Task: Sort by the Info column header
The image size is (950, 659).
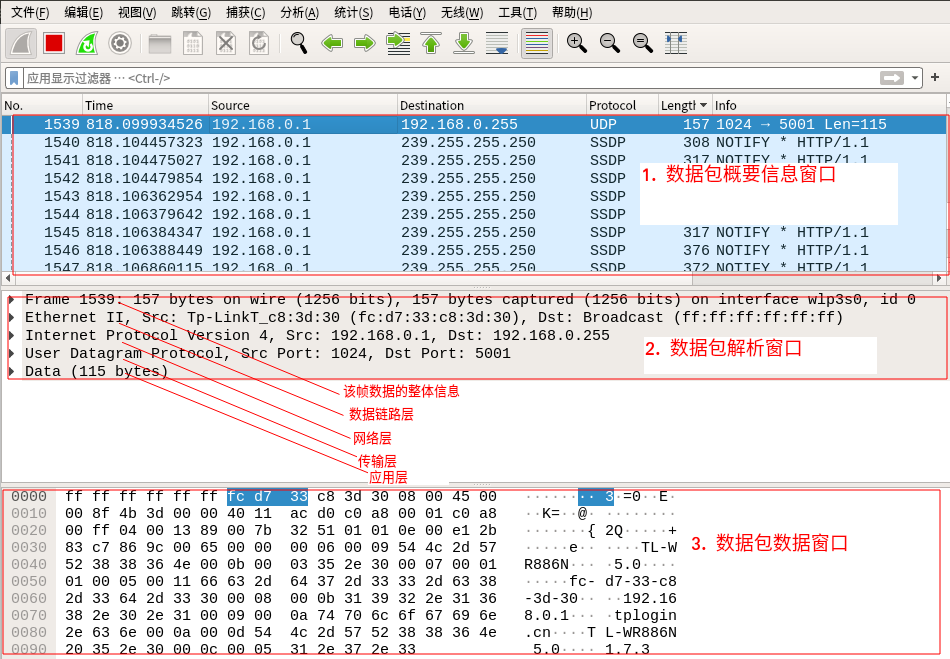Action: click(x=829, y=105)
